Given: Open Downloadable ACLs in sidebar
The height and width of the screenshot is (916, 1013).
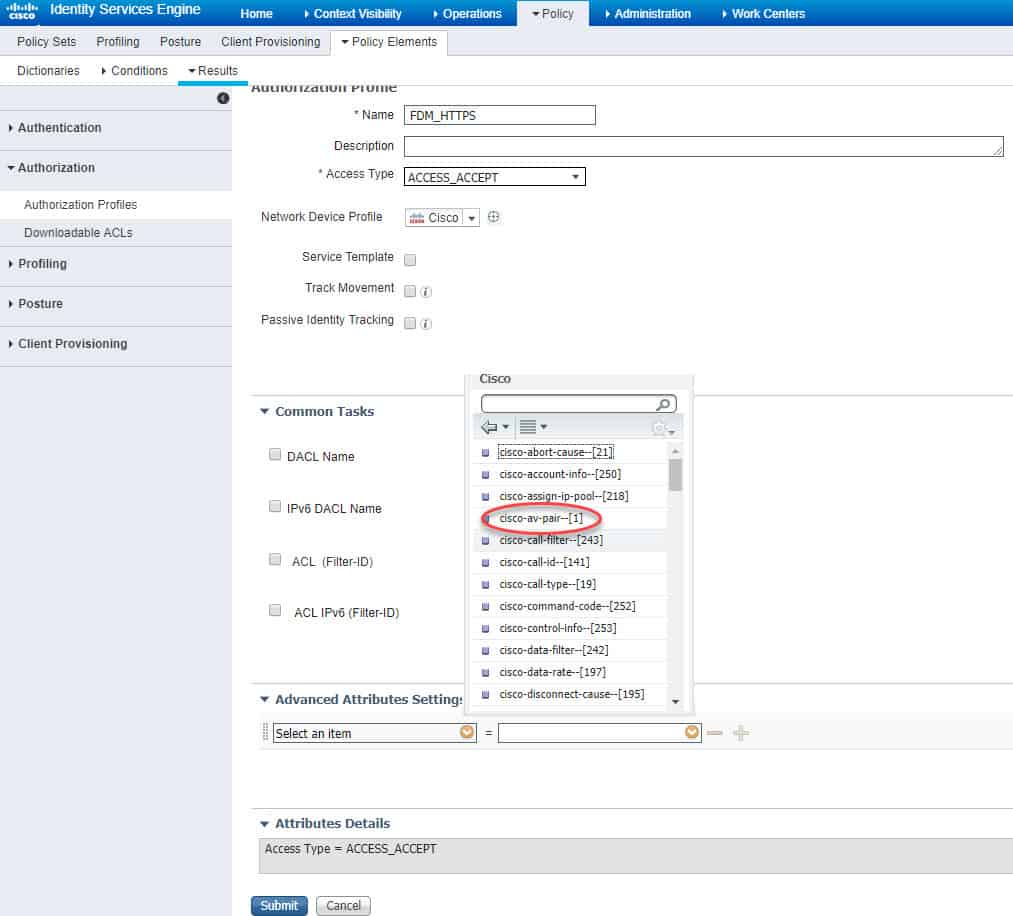Looking at the screenshot, I should (78, 233).
